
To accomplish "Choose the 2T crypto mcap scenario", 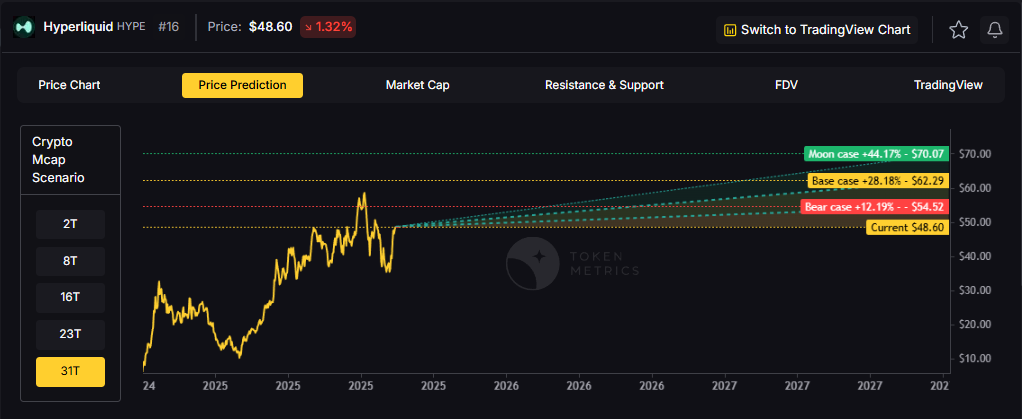I will tap(70, 224).
